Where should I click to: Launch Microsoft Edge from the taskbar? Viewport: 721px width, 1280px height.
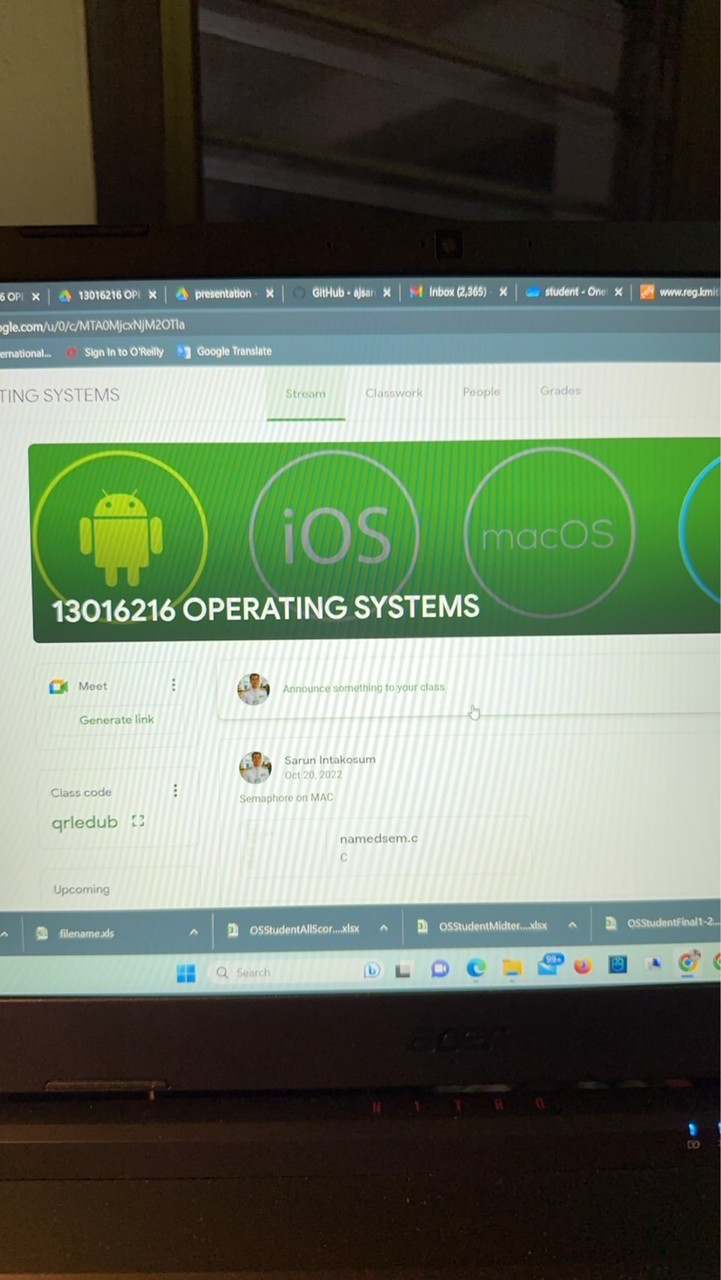pyautogui.click(x=476, y=968)
